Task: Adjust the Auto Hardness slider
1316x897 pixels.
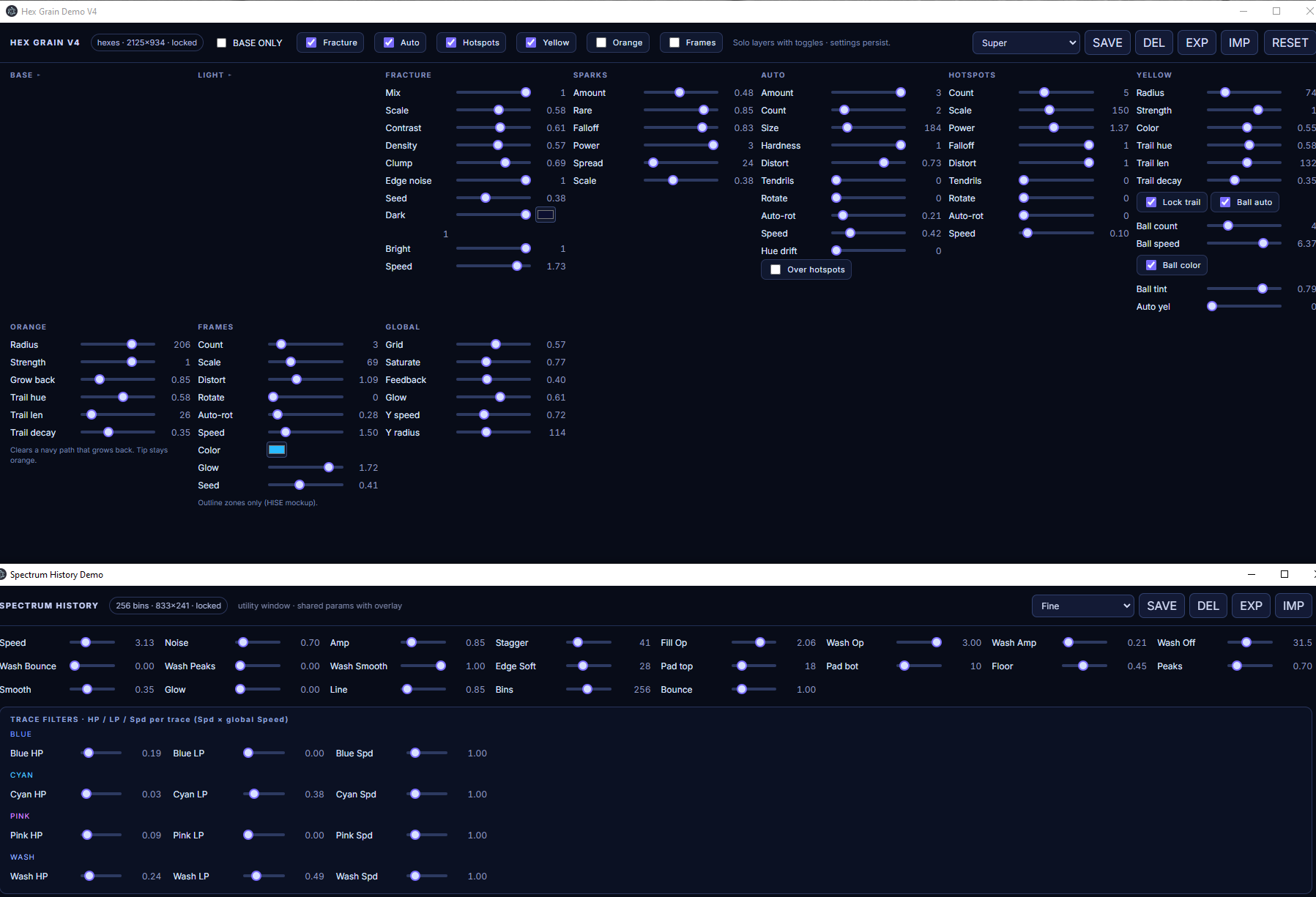Action: 869,145
